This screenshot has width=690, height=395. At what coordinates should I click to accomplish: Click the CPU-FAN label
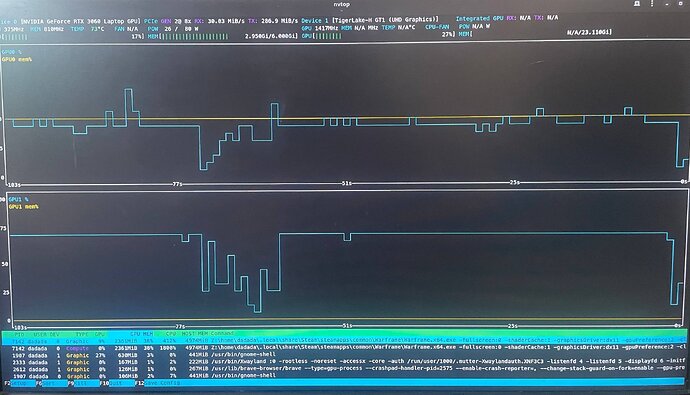[x=437, y=27]
